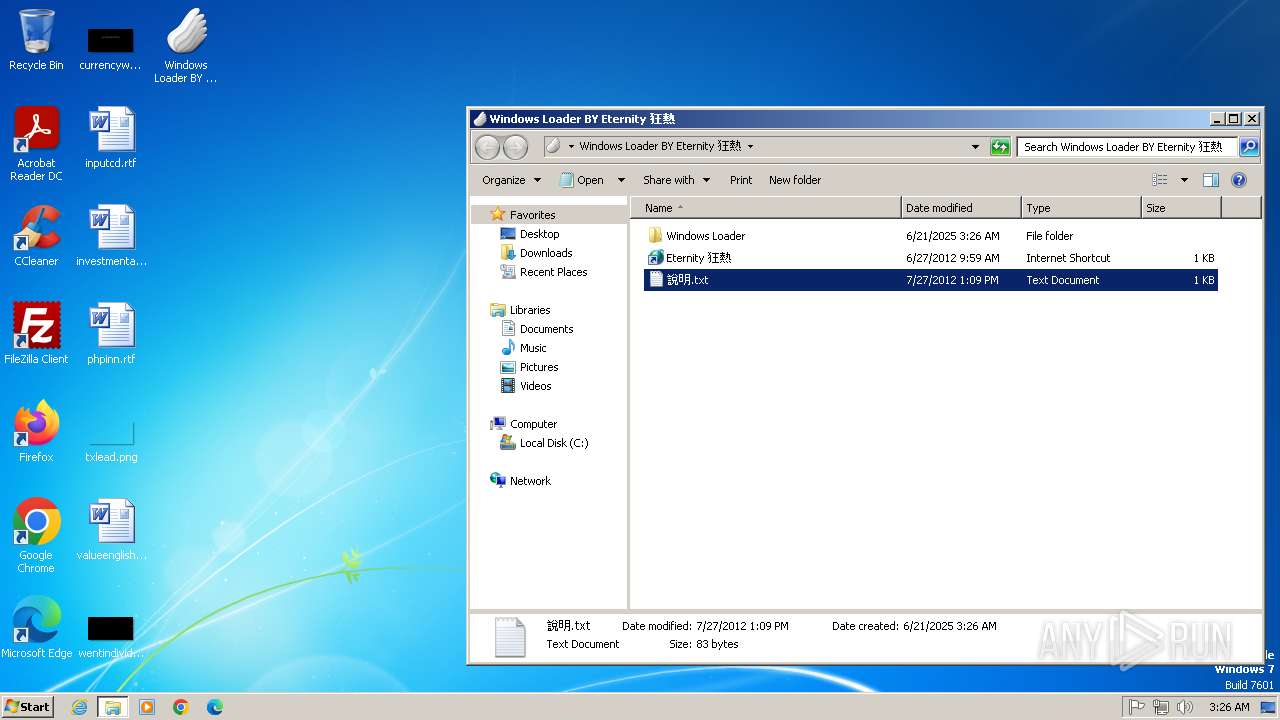Viewport: 1280px width, 720px height.
Task: Open the Organize dropdown menu
Action: 511,180
